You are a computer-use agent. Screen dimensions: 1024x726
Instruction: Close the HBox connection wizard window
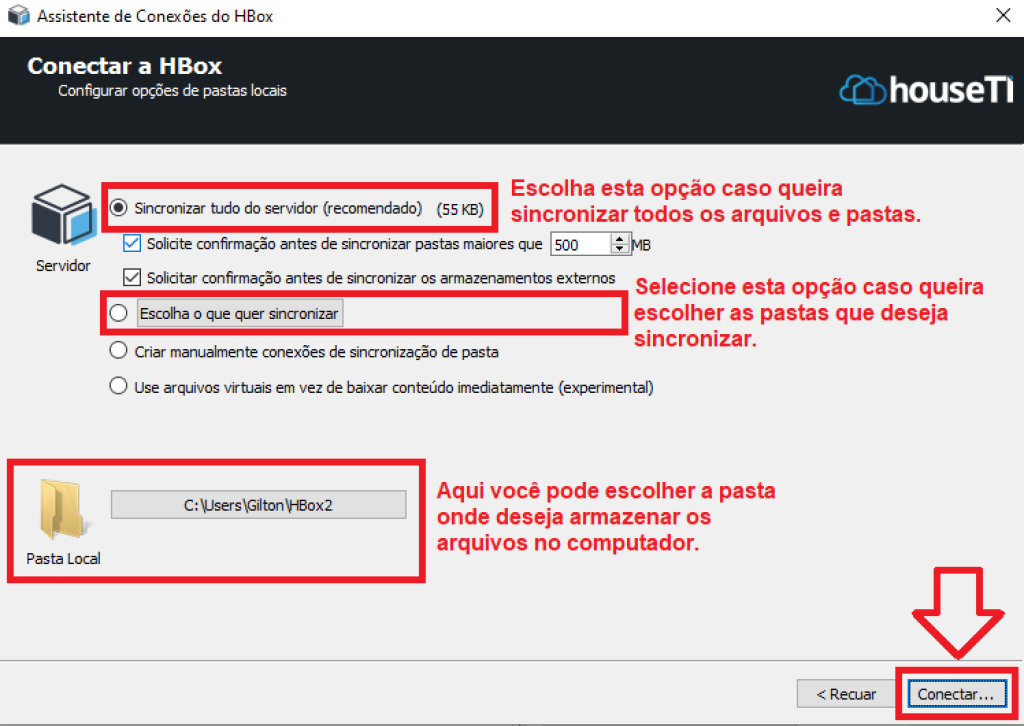click(1003, 16)
